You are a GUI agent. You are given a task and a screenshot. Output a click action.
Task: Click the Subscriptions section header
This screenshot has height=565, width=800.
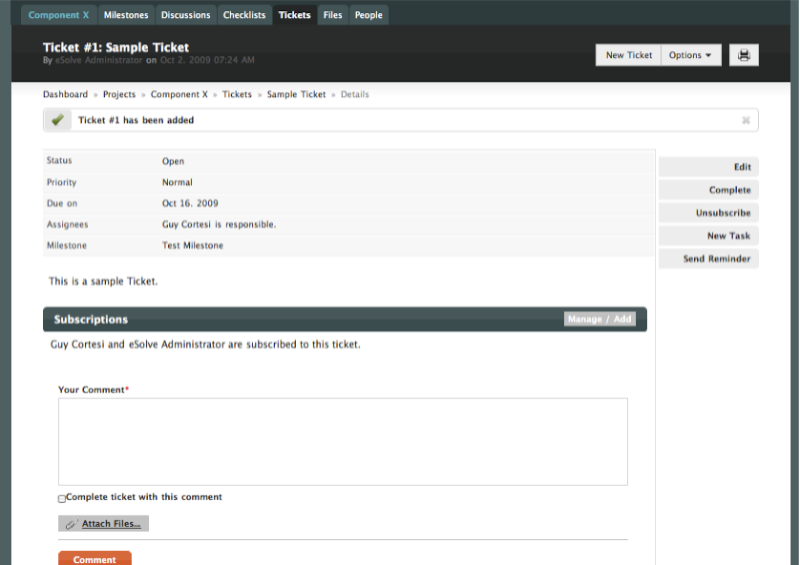point(345,319)
